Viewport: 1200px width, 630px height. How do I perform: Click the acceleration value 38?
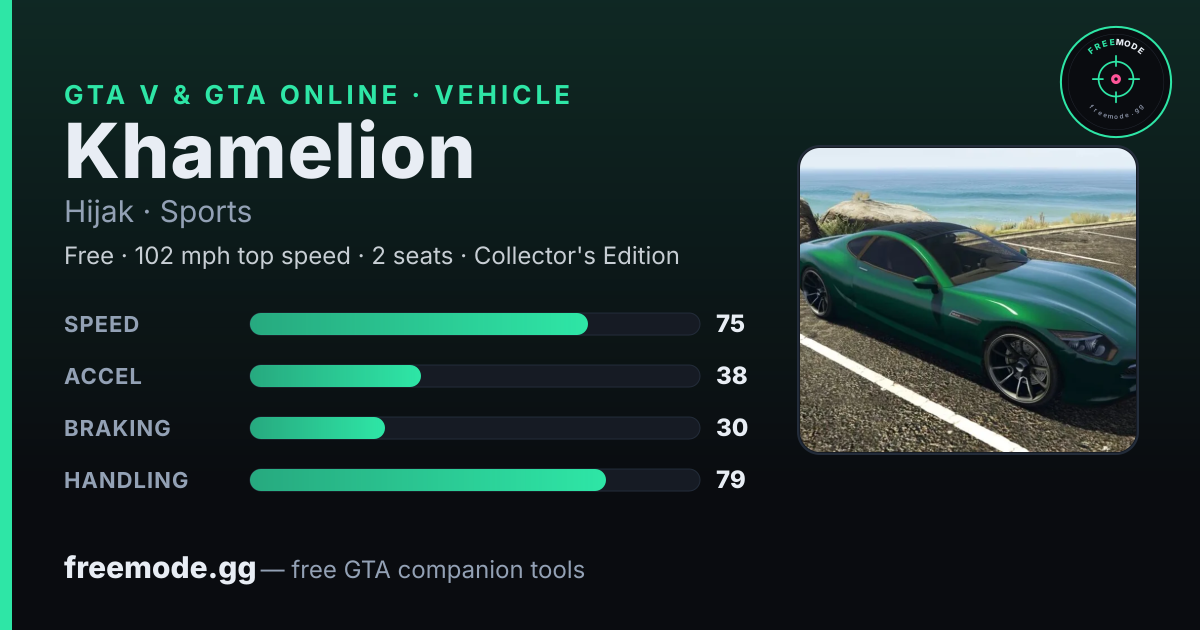click(732, 376)
